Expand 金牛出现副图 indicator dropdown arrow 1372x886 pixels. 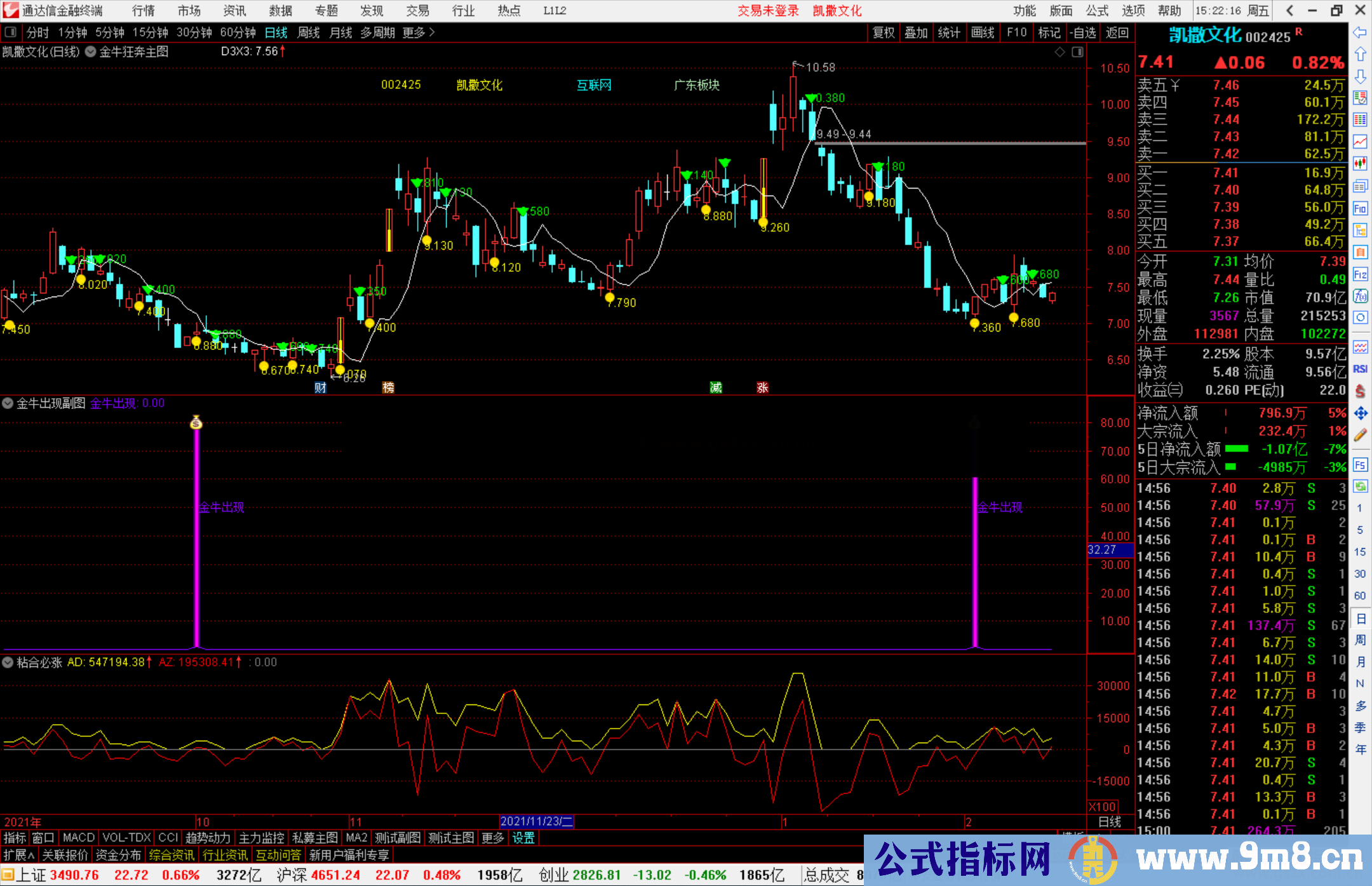8,403
